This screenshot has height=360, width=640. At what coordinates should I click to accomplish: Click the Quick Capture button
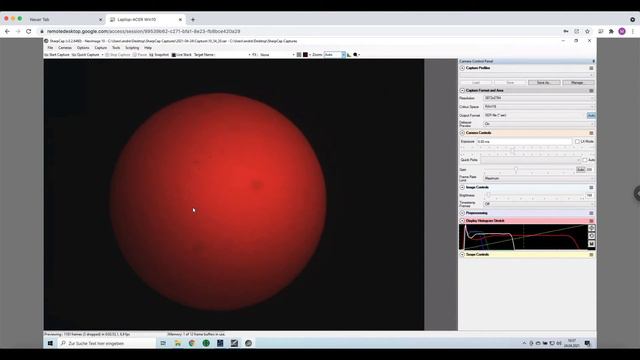[86, 55]
